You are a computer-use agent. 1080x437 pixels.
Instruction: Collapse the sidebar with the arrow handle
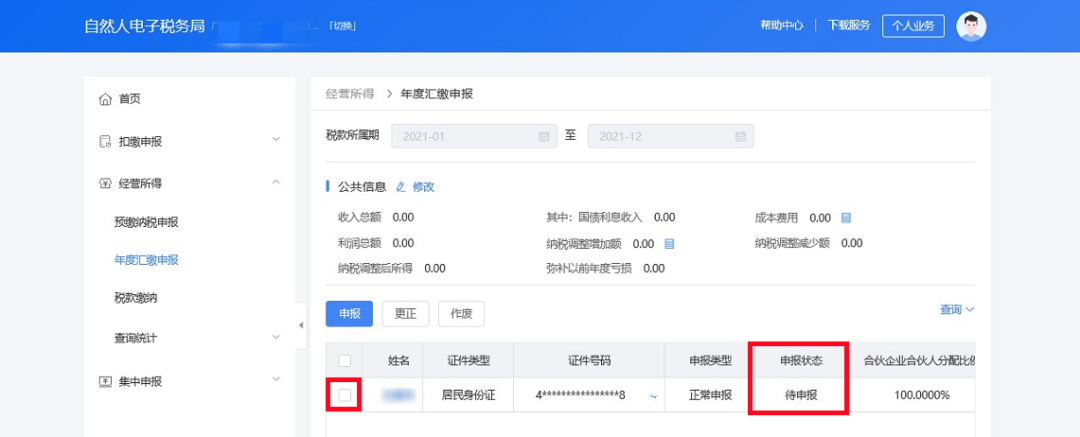(x=301, y=325)
